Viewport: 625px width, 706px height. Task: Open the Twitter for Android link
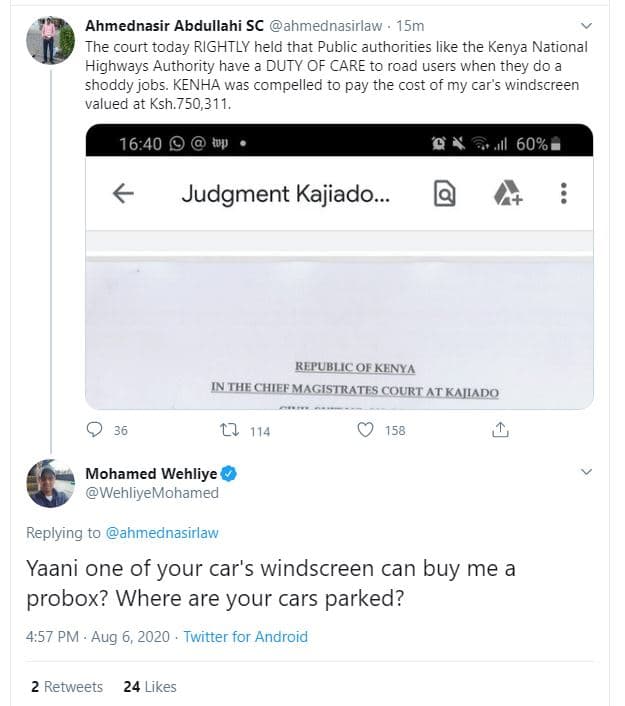(245, 636)
